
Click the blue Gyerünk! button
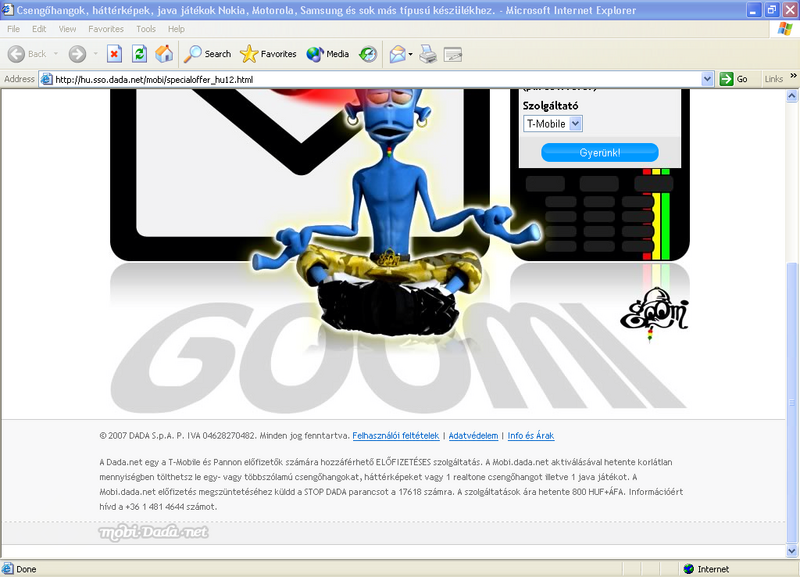(x=599, y=153)
